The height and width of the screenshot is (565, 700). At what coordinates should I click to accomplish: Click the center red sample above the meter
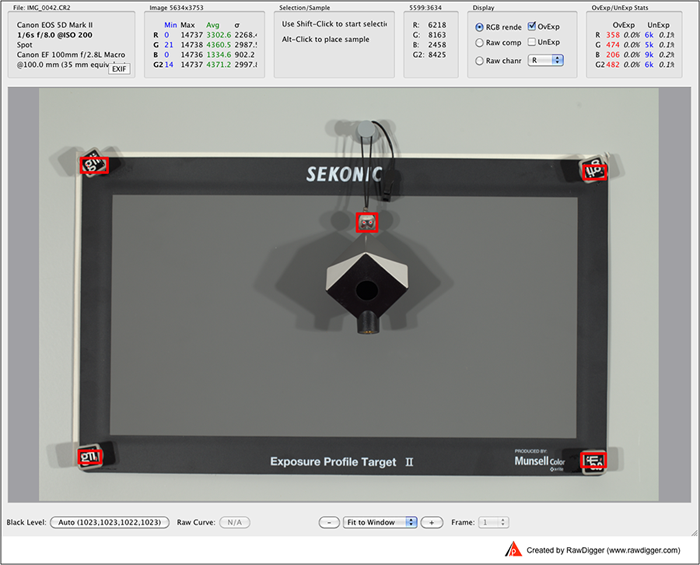coord(367,222)
